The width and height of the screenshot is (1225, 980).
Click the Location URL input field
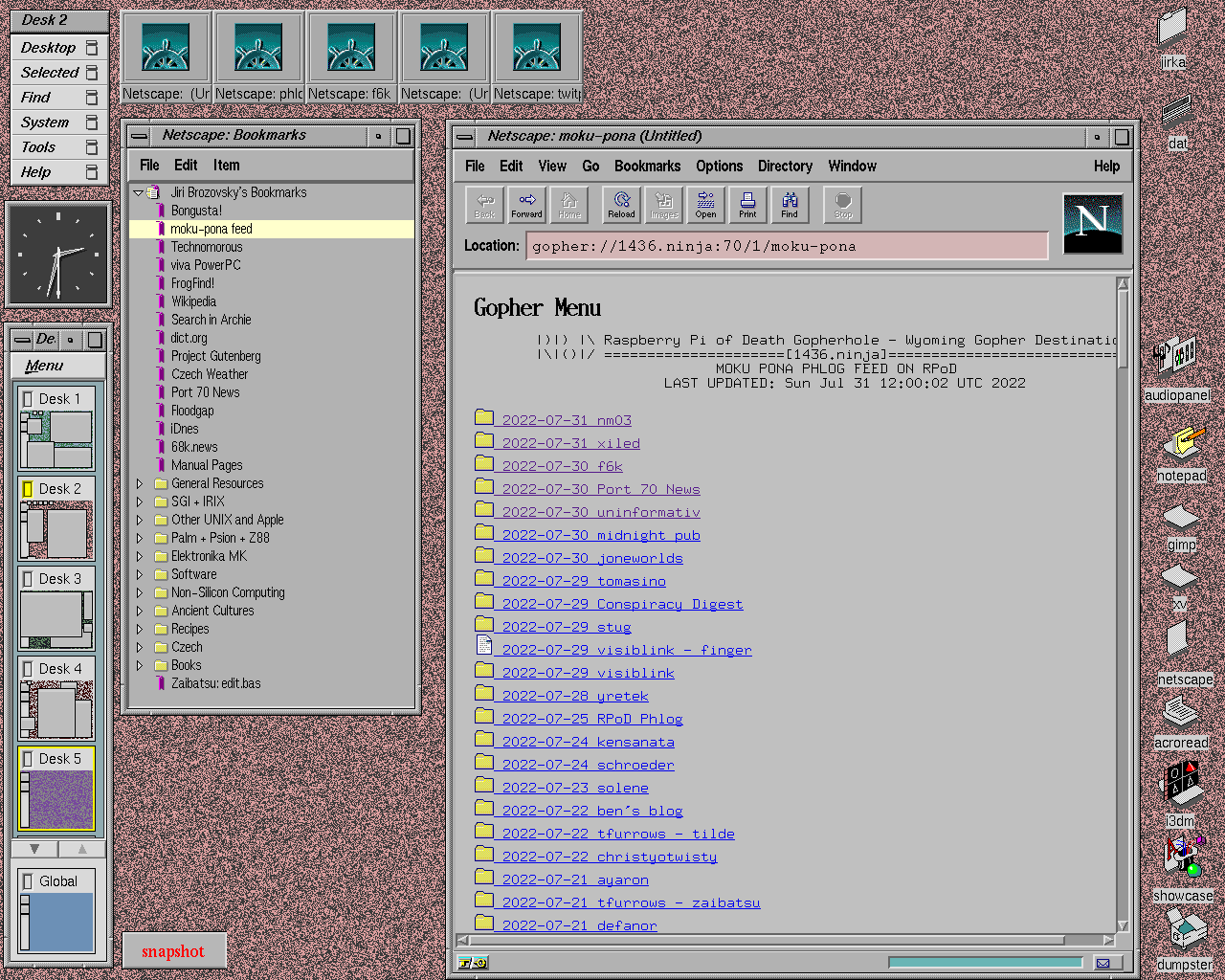pyautogui.click(x=787, y=246)
